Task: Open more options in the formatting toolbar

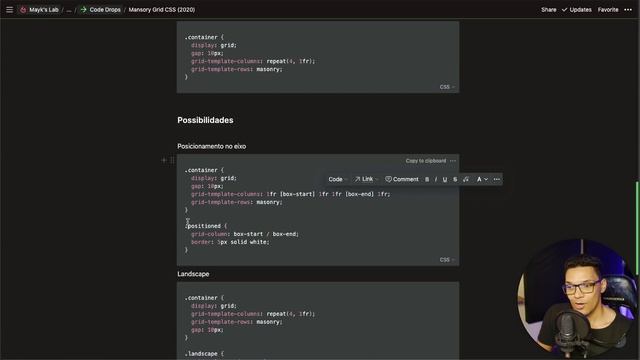Action: coord(497,179)
